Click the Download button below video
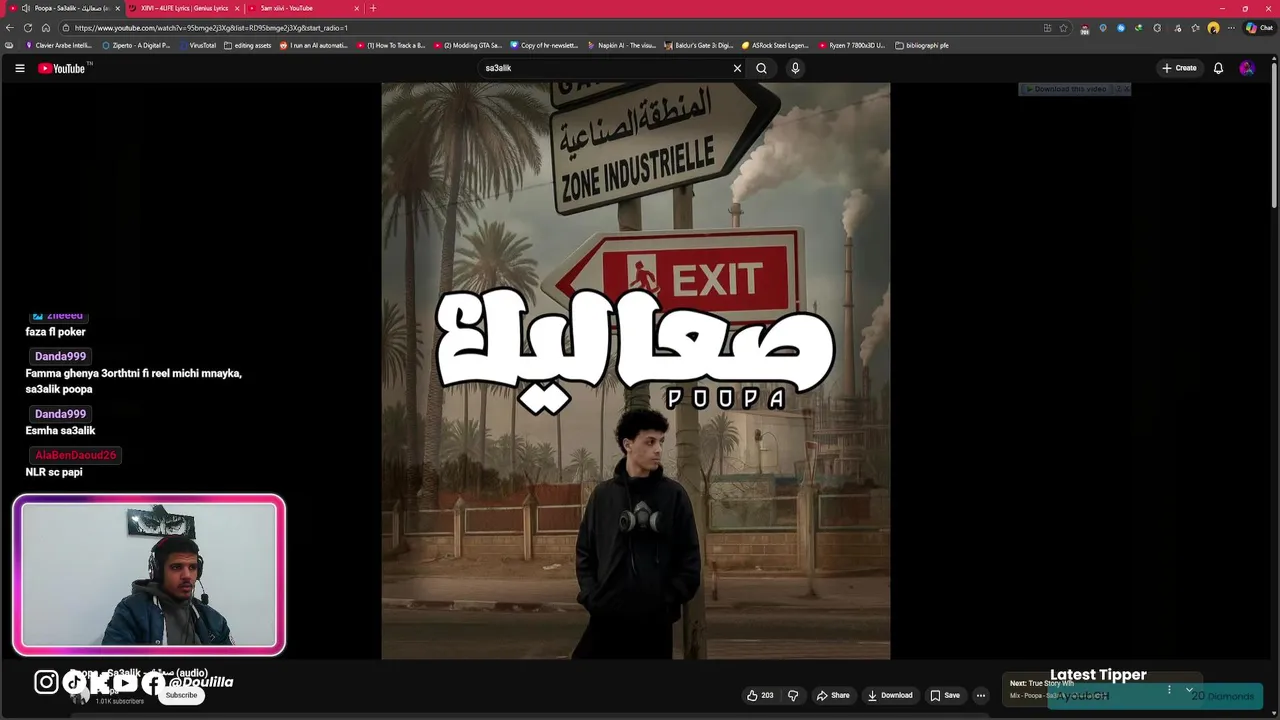 click(x=890, y=695)
